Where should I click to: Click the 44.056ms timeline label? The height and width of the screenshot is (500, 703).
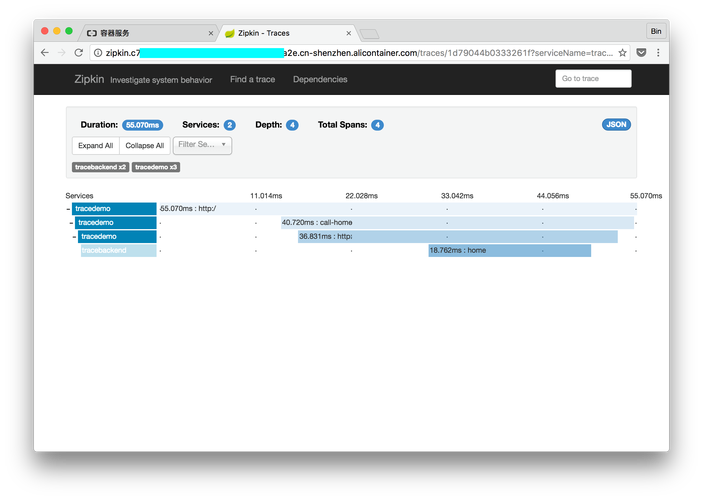click(x=552, y=196)
